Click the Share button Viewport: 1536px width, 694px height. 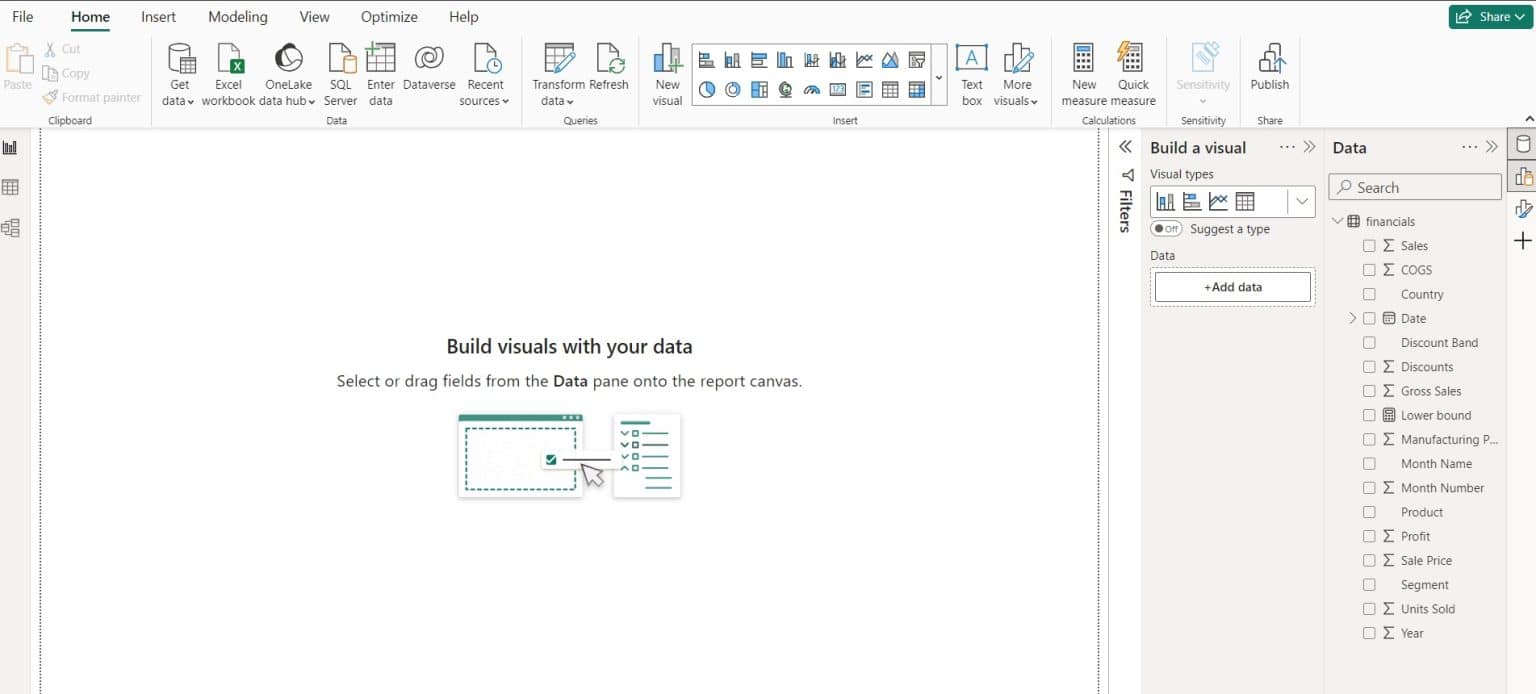tap(1490, 16)
